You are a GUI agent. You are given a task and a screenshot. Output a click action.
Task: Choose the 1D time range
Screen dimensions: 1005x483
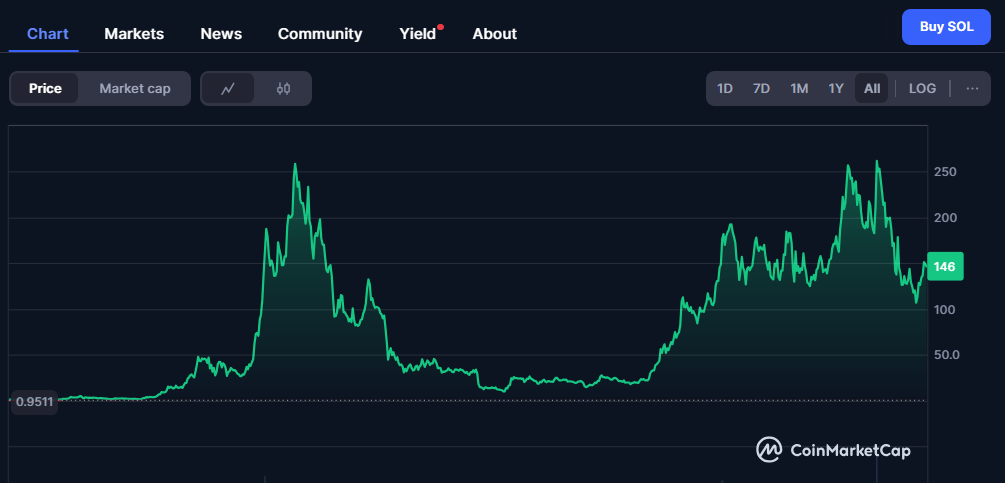tap(724, 88)
